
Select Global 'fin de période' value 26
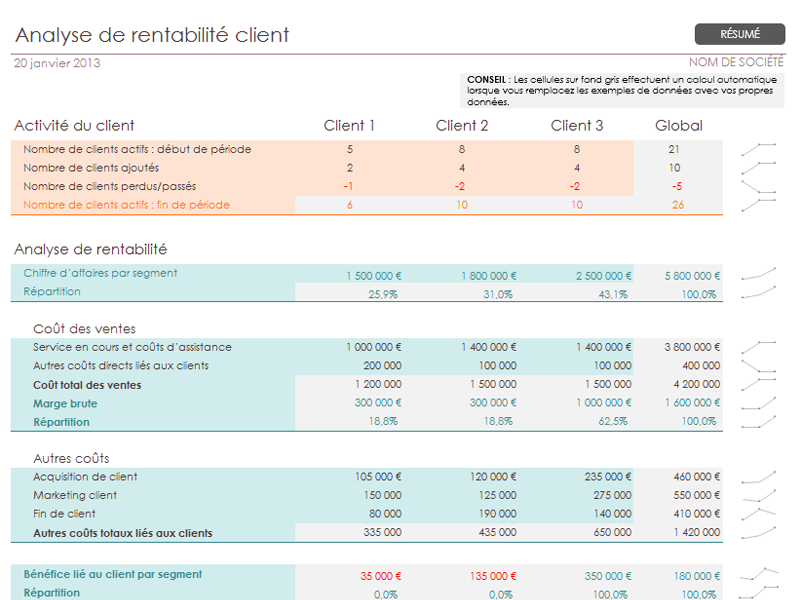click(678, 205)
